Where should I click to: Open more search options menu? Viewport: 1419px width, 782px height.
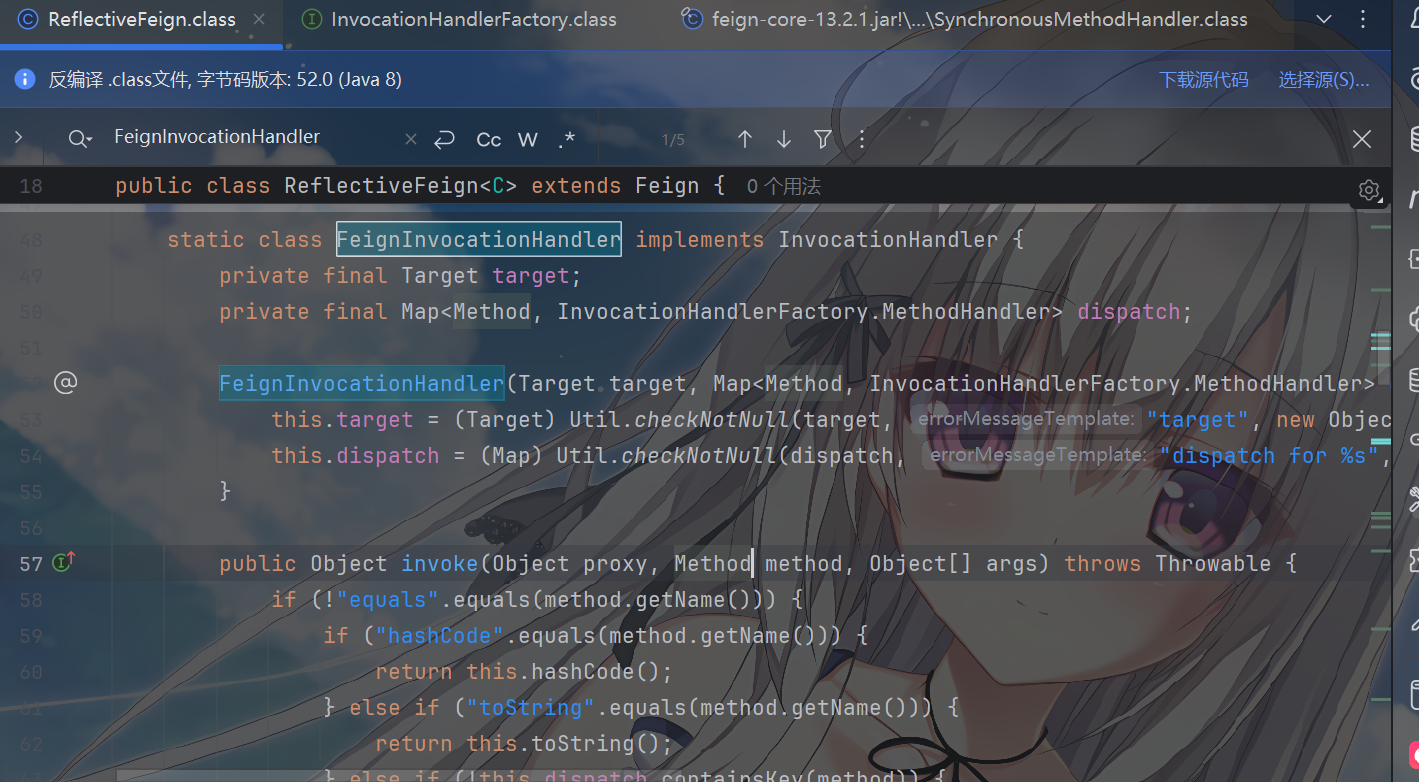[x=862, y=139]
